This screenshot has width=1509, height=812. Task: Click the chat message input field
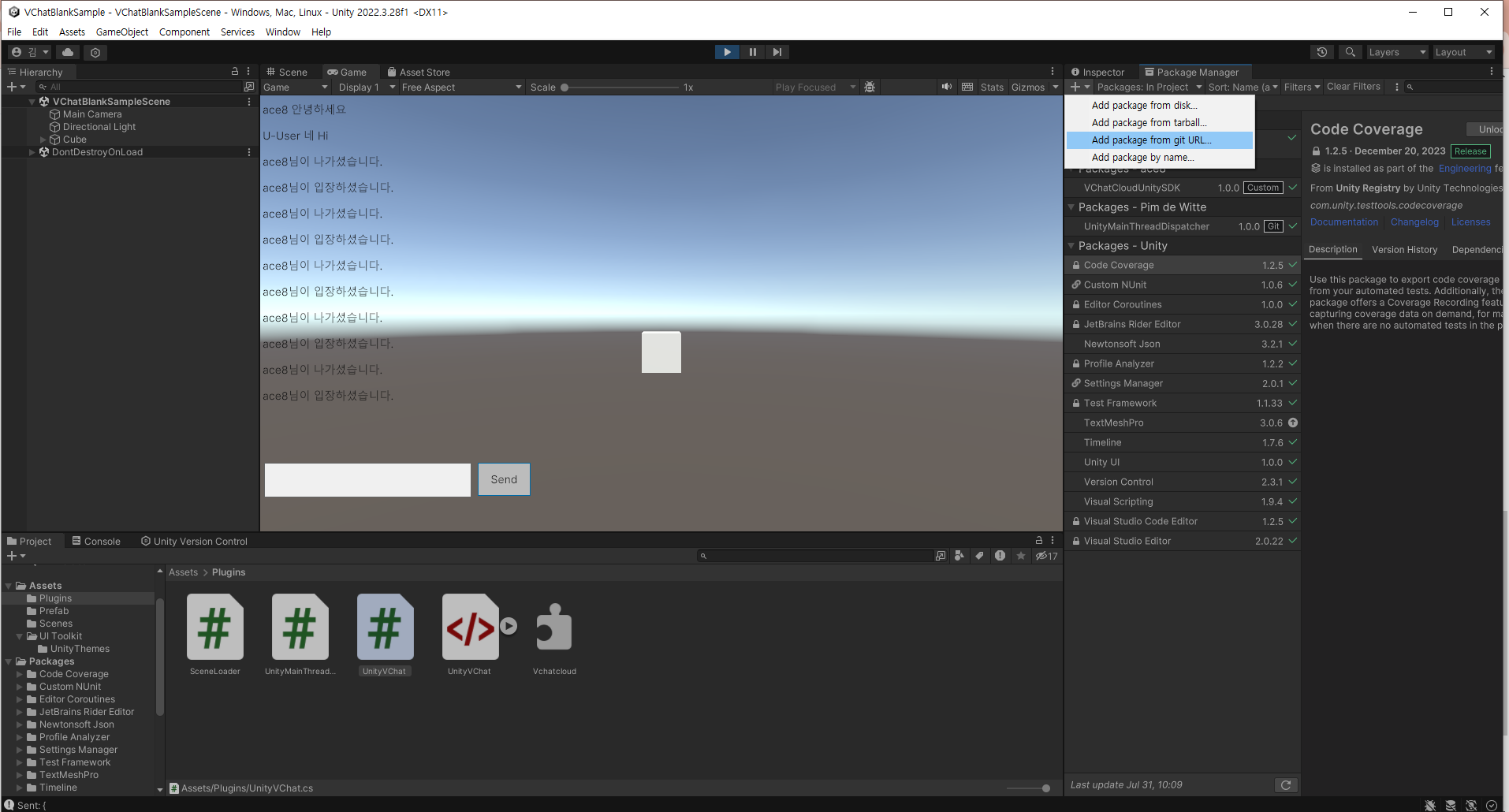tap(367, 479)
